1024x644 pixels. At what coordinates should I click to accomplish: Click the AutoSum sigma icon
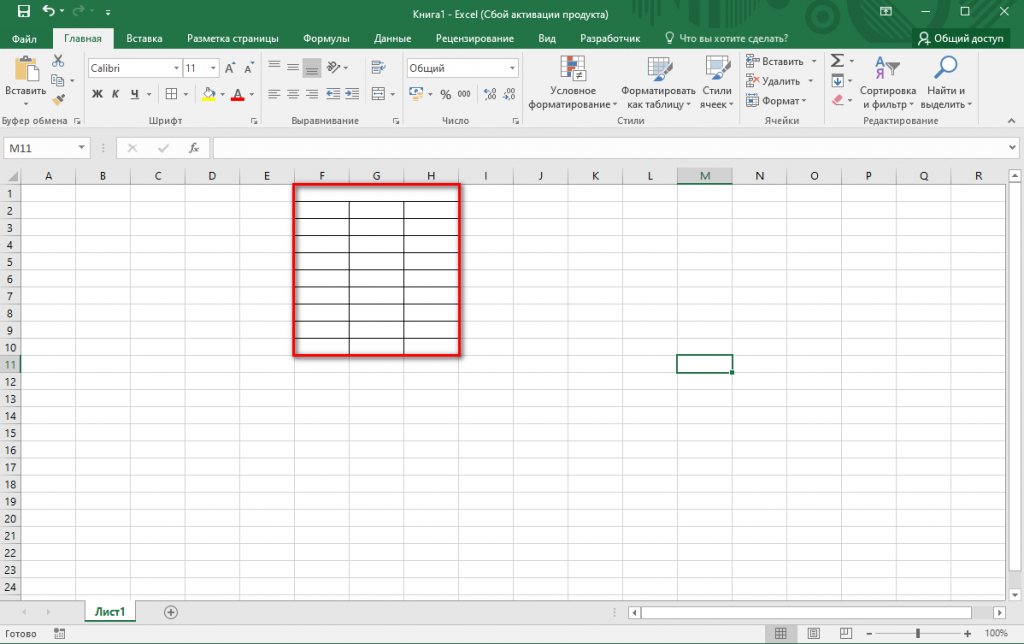click(x=838, y=61)
